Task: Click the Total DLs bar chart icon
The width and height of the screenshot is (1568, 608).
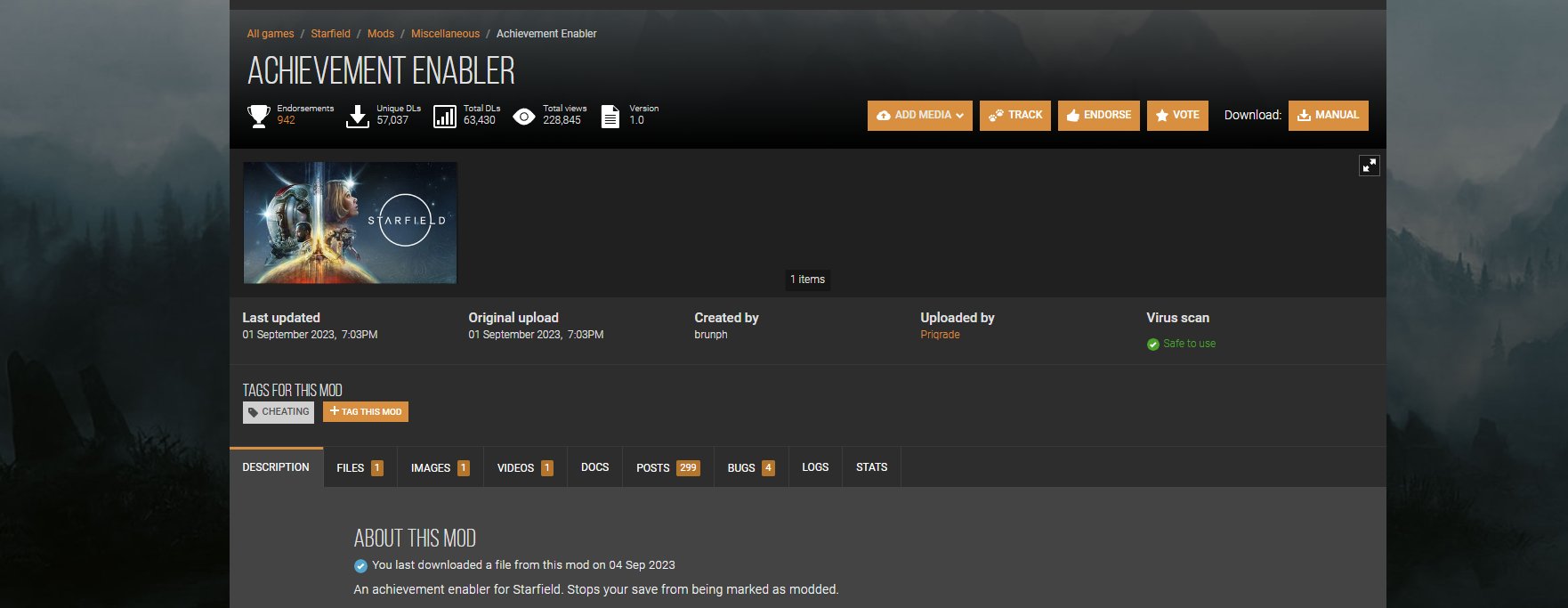Action: point(445,116)
